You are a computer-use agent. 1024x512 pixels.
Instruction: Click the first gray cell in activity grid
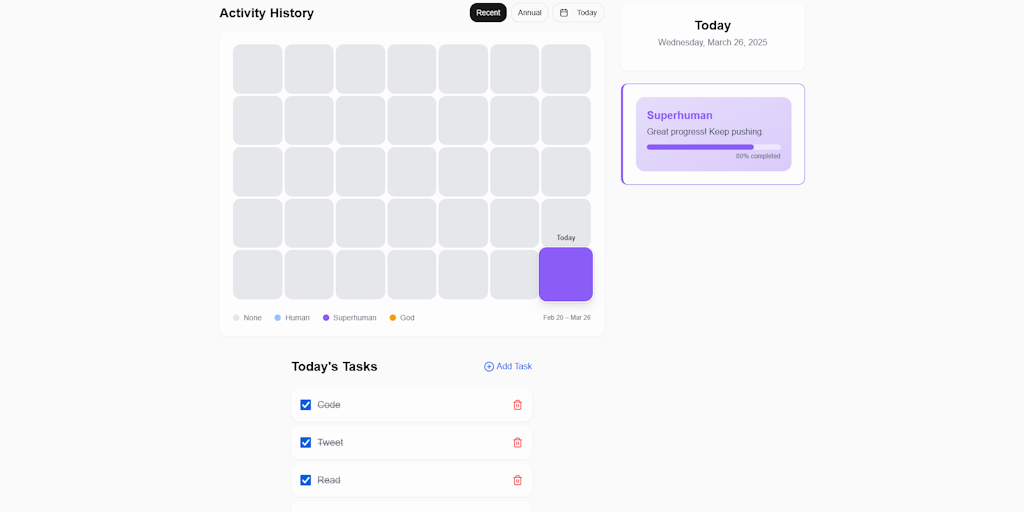coord(258,69)
